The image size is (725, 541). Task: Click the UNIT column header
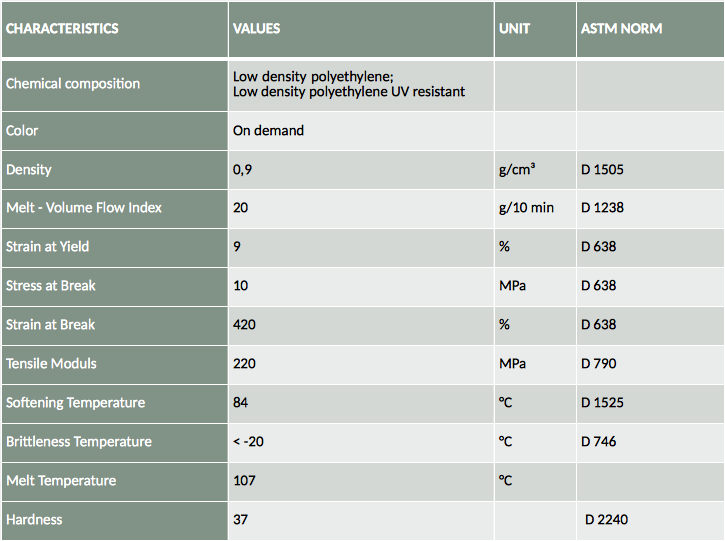coord(514,29)
